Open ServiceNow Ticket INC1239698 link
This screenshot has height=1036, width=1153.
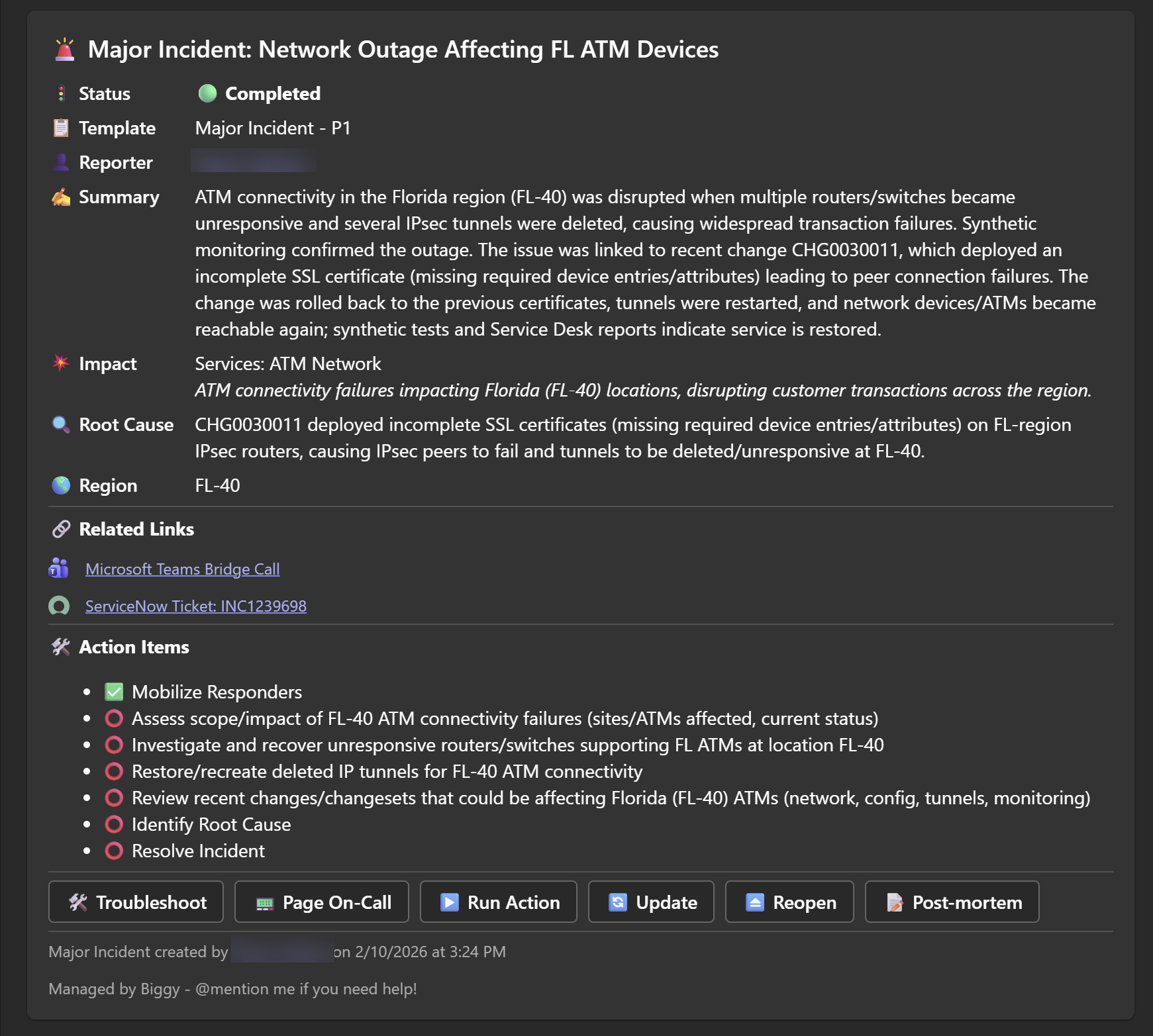[195, 606]
